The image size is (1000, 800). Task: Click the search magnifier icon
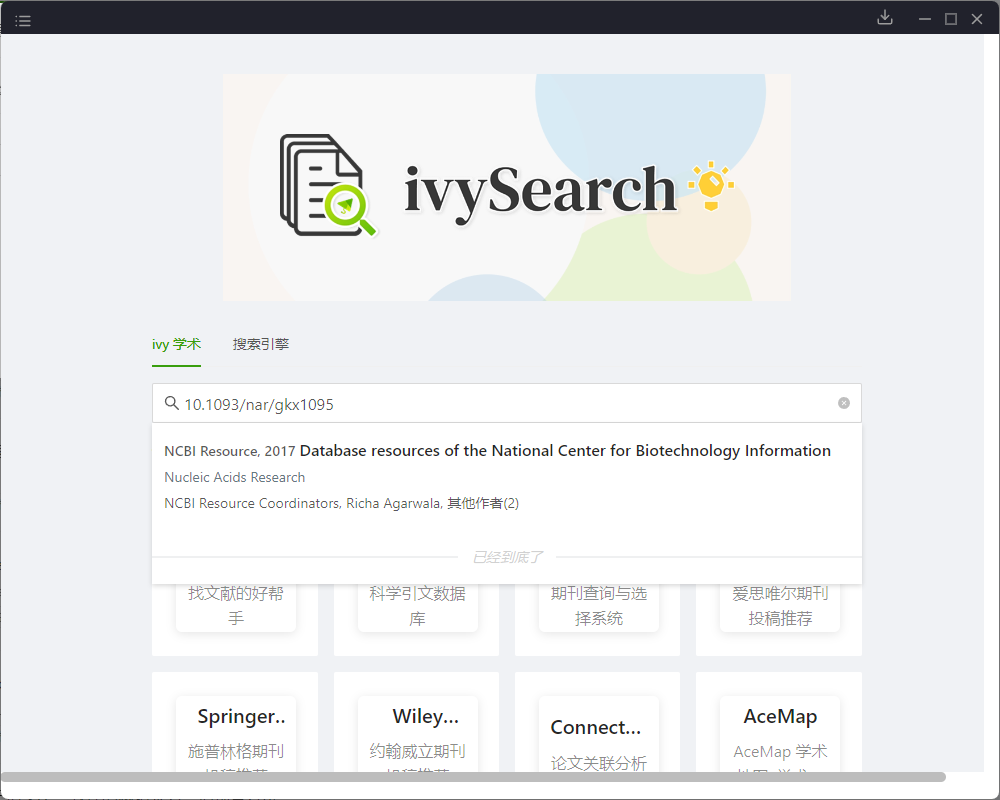[x=172, y=403]
